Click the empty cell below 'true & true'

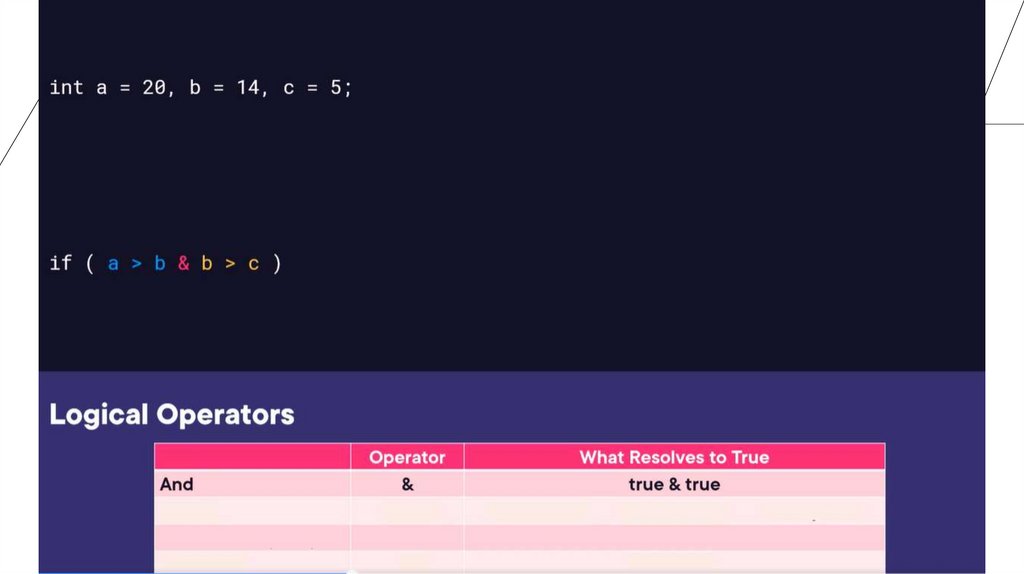(x=674, y=511)
